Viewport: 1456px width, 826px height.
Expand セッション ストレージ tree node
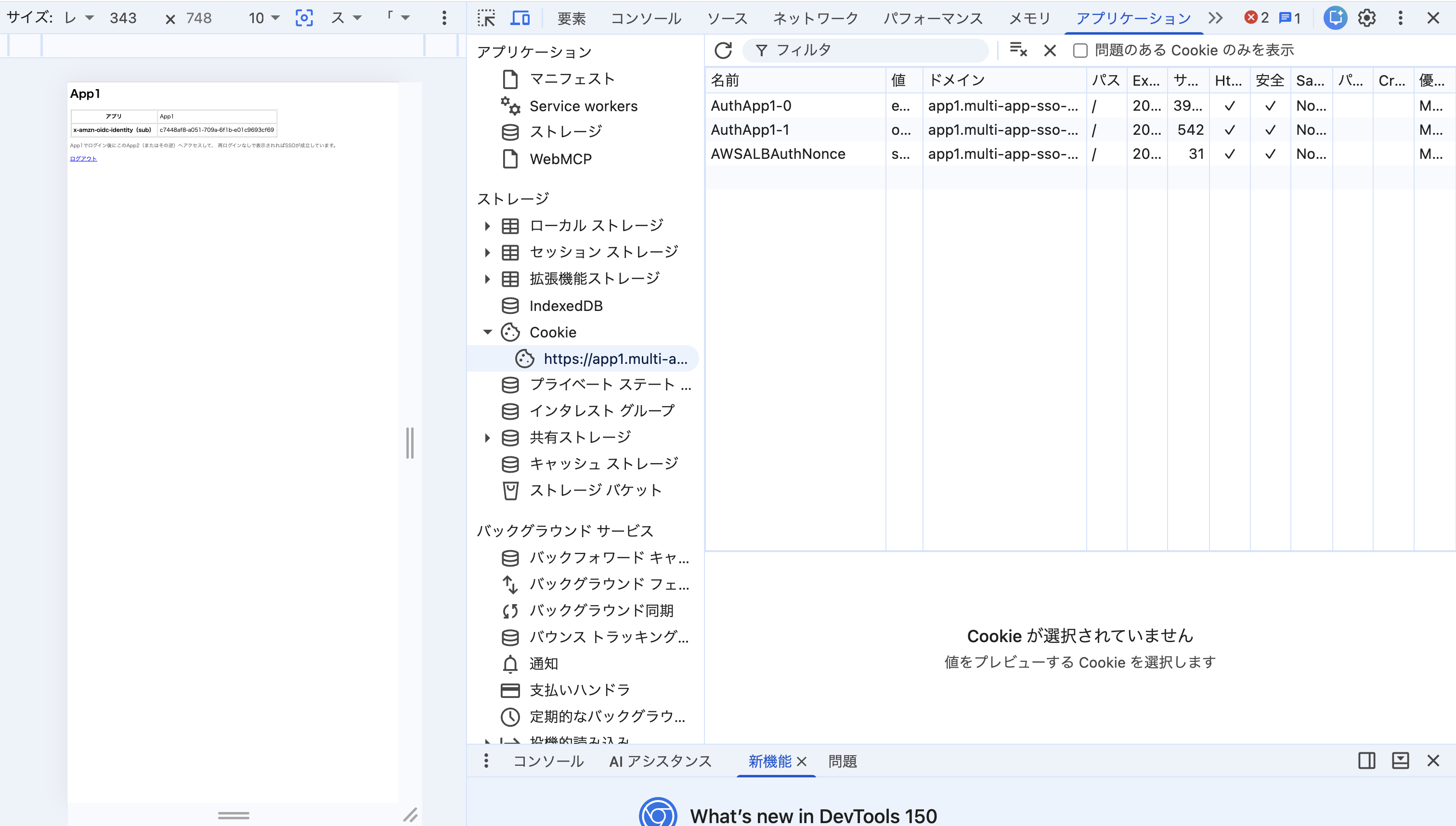(487, 252)
